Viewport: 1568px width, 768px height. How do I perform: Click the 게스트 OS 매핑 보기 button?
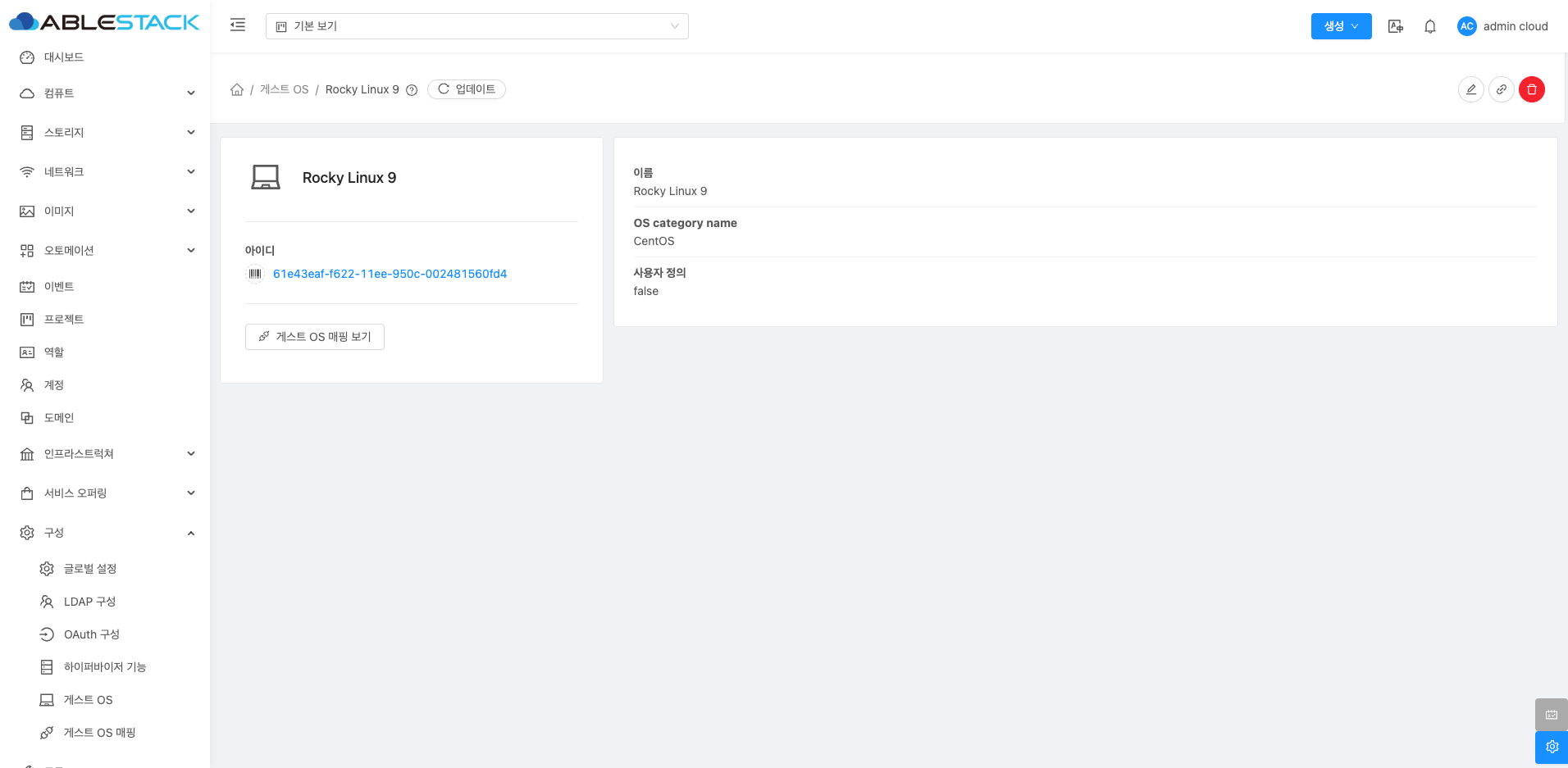[315, 337]
